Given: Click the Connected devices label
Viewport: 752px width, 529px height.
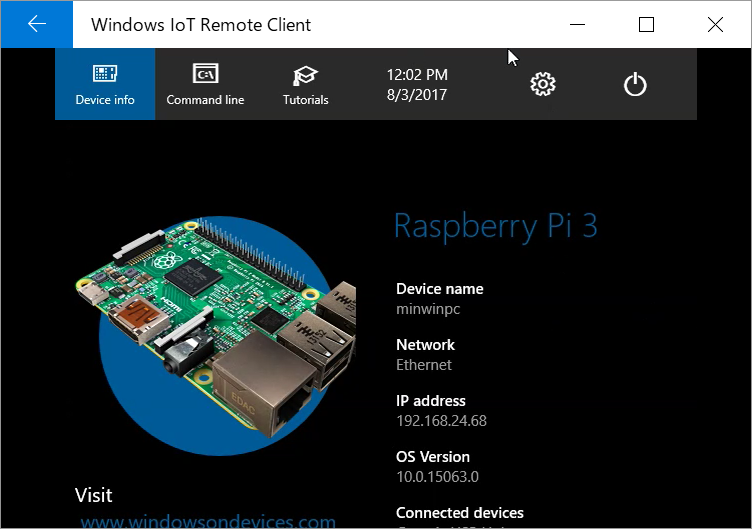Looking at the screenshot, I should pyautogui.click(x=460, y=513).
